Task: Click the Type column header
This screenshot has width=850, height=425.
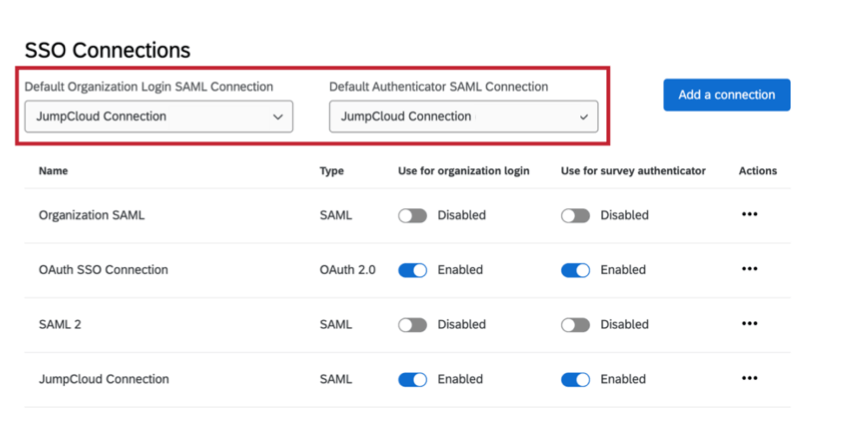Action: (x=331, y=171)
